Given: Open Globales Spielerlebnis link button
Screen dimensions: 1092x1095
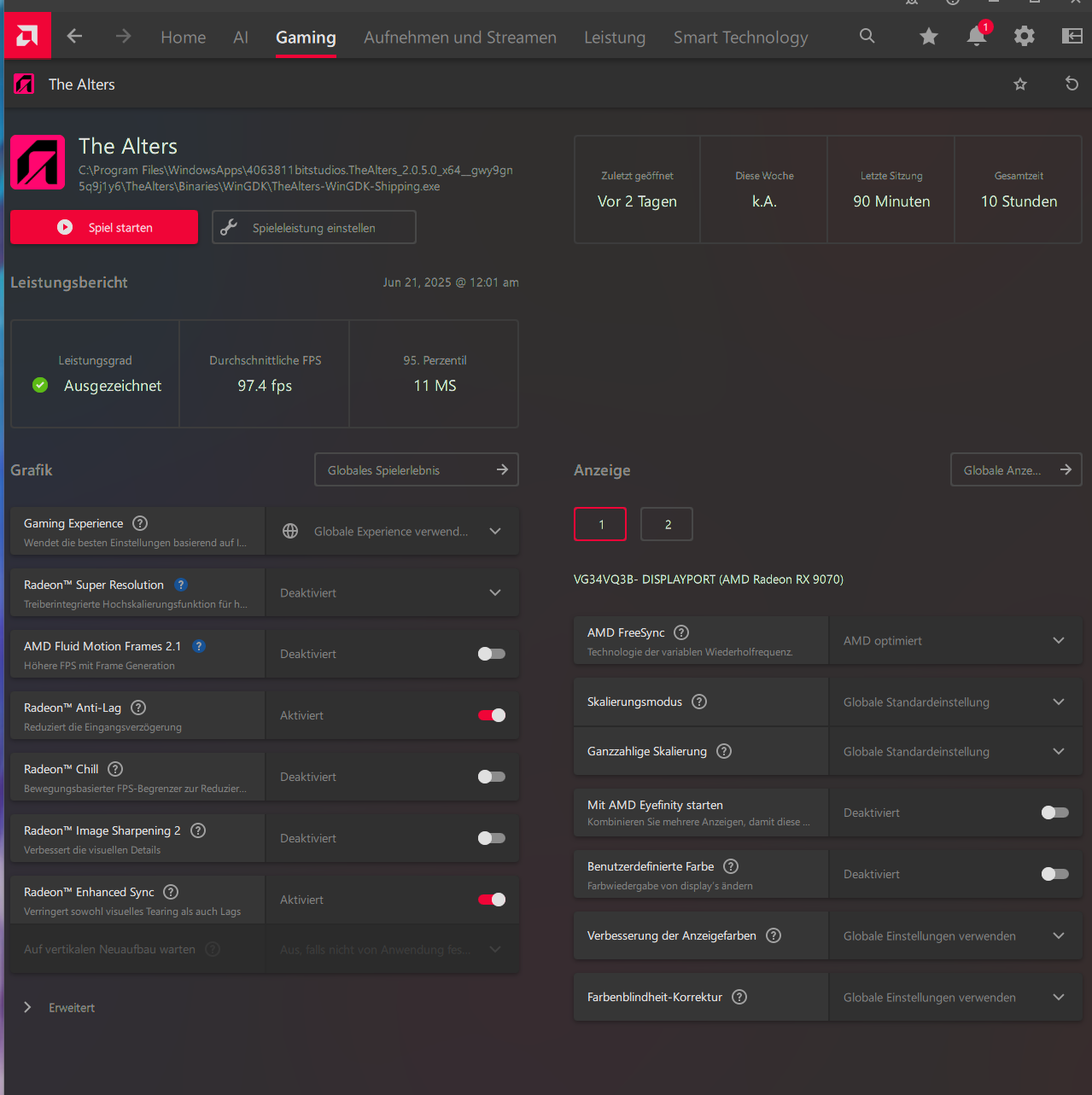Looking at the screenshot, I should coord(417,469).
